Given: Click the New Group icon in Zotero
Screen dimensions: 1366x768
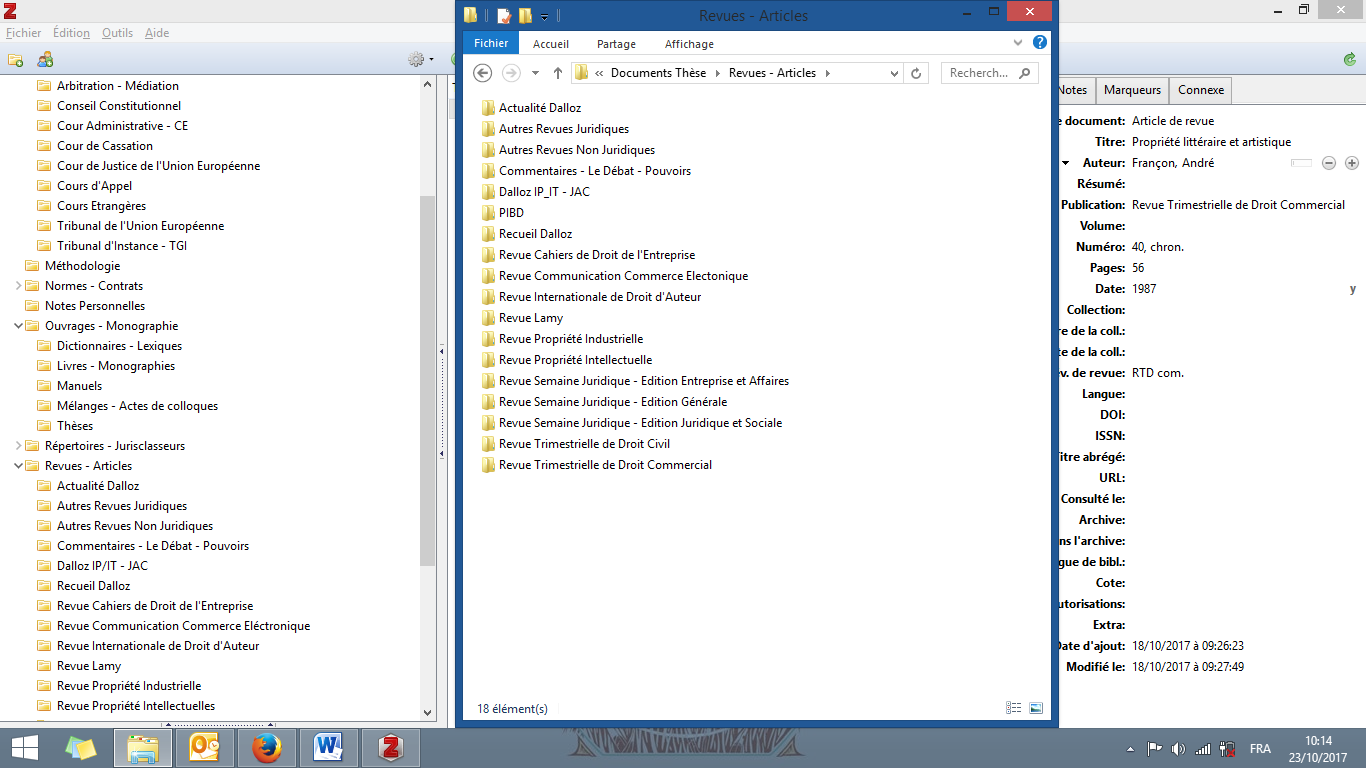Looking at the screenshot, I should (45, 60).
